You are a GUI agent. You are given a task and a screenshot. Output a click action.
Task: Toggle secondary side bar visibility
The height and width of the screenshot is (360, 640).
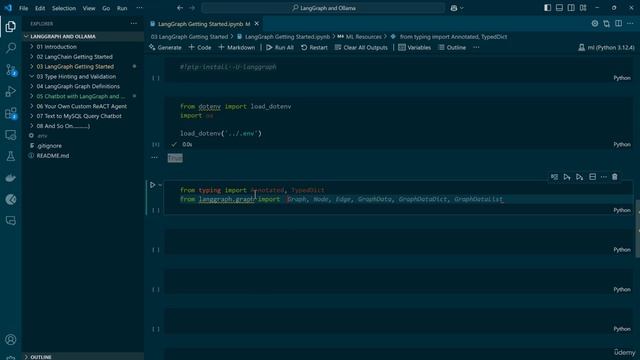point(571,8)
